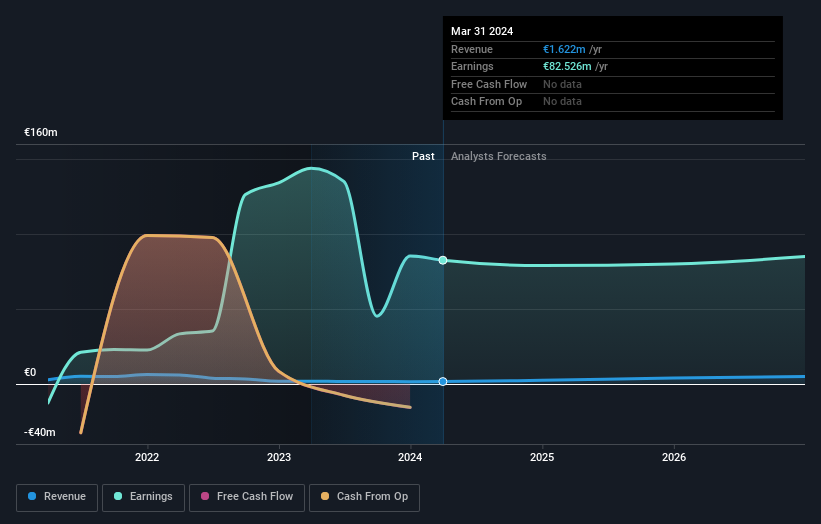Select the 2022 x-axis label
This screenshot has height=524, width=821.
point(147,457)
